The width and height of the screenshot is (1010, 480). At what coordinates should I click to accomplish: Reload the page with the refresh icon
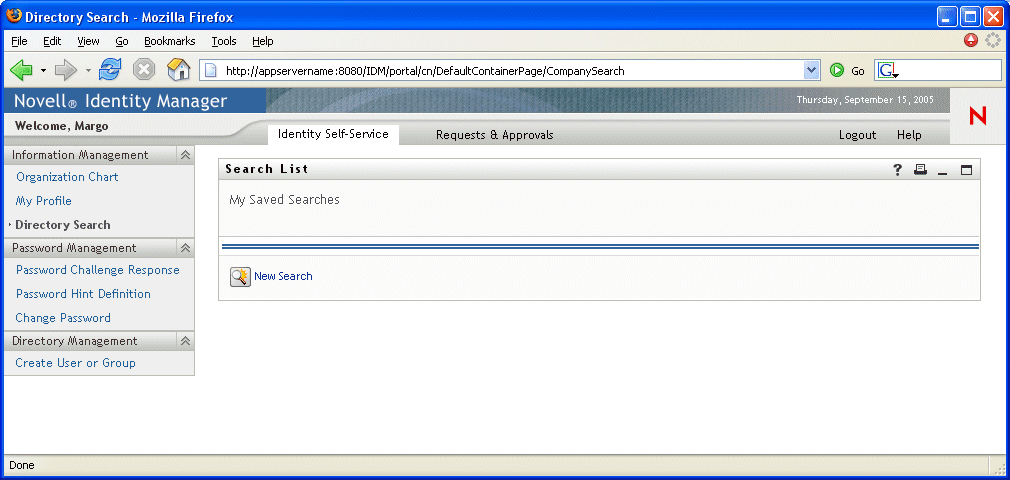110,70
